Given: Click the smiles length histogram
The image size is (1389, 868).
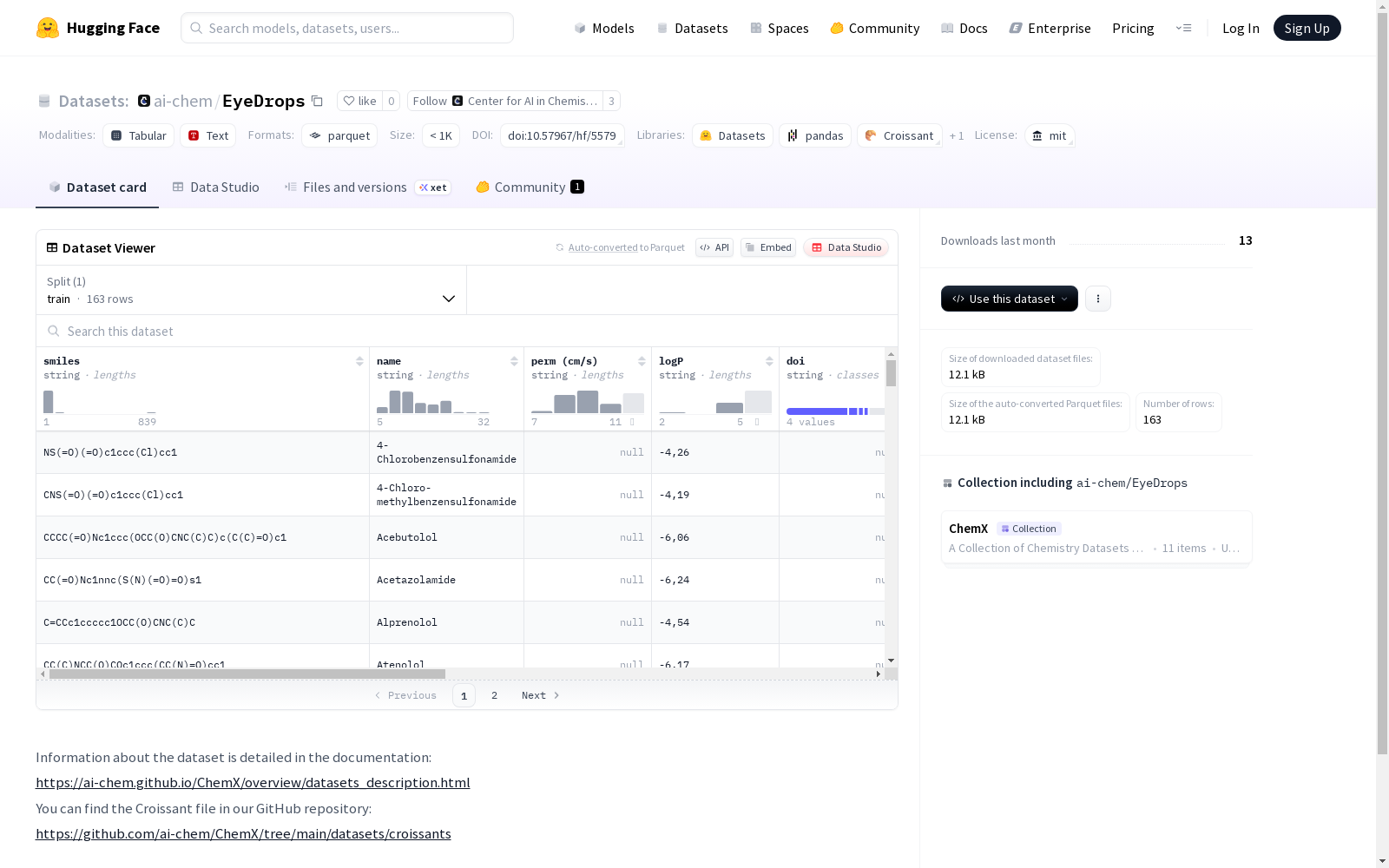Looking at the screenshot, I should [x=100, y=402].
